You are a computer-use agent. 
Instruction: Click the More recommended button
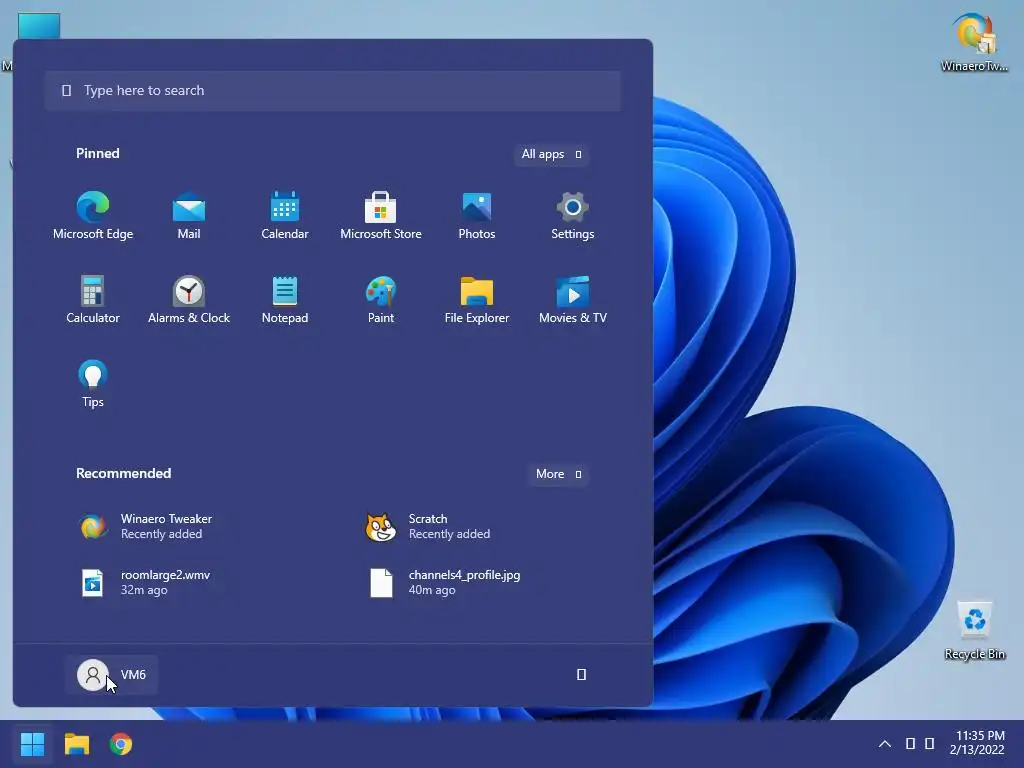coord(558,474)
